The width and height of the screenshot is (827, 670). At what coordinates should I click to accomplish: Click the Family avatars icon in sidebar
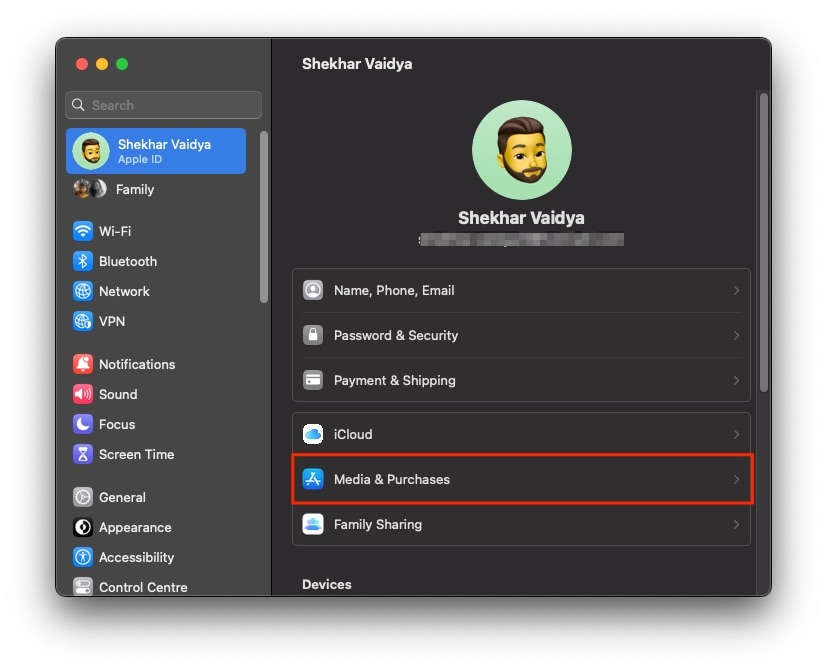tap(90, 189)
